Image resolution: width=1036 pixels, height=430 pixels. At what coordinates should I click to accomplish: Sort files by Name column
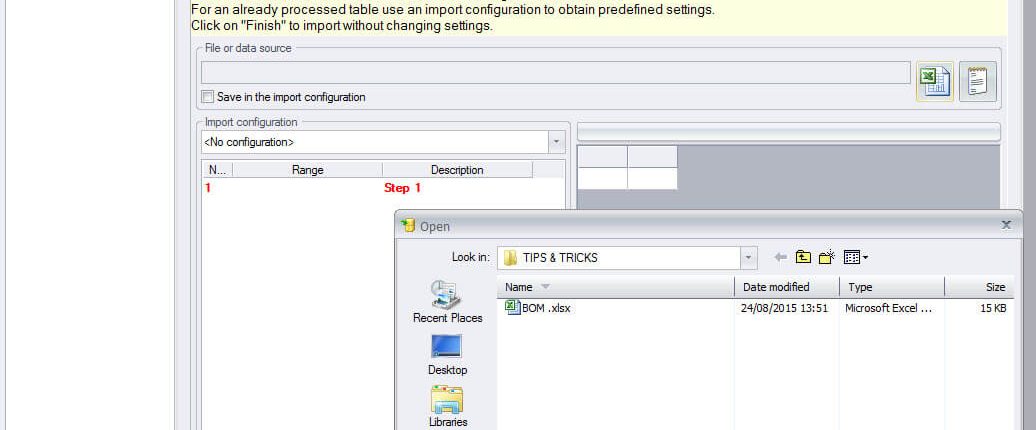[616, 287]
